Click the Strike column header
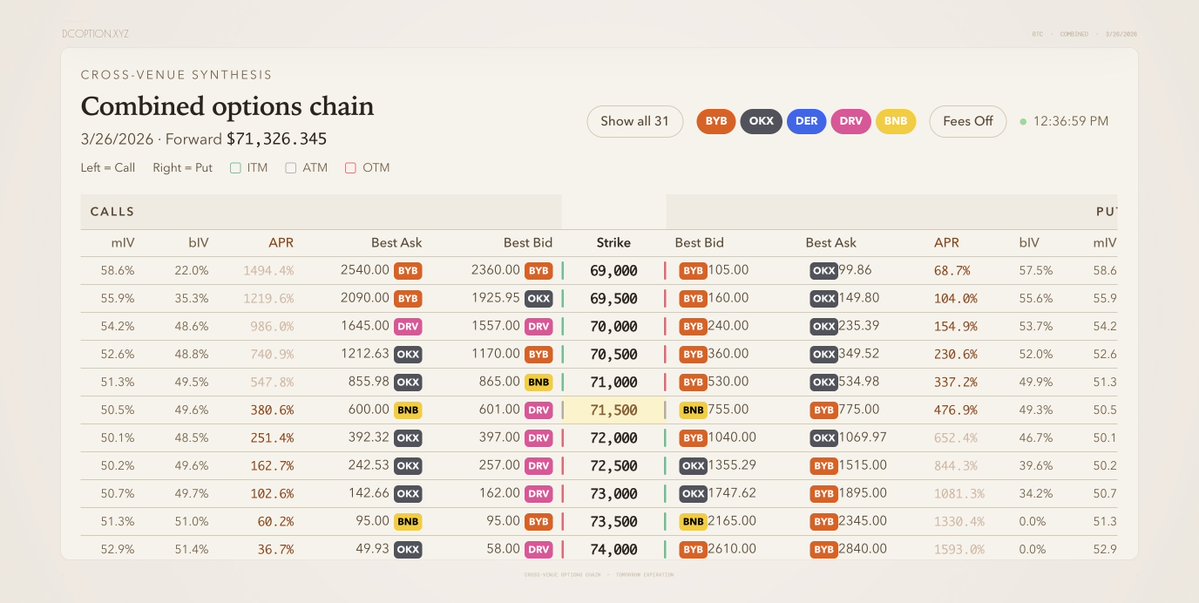The image size is (1199, 603). click(x=613, y=243)
